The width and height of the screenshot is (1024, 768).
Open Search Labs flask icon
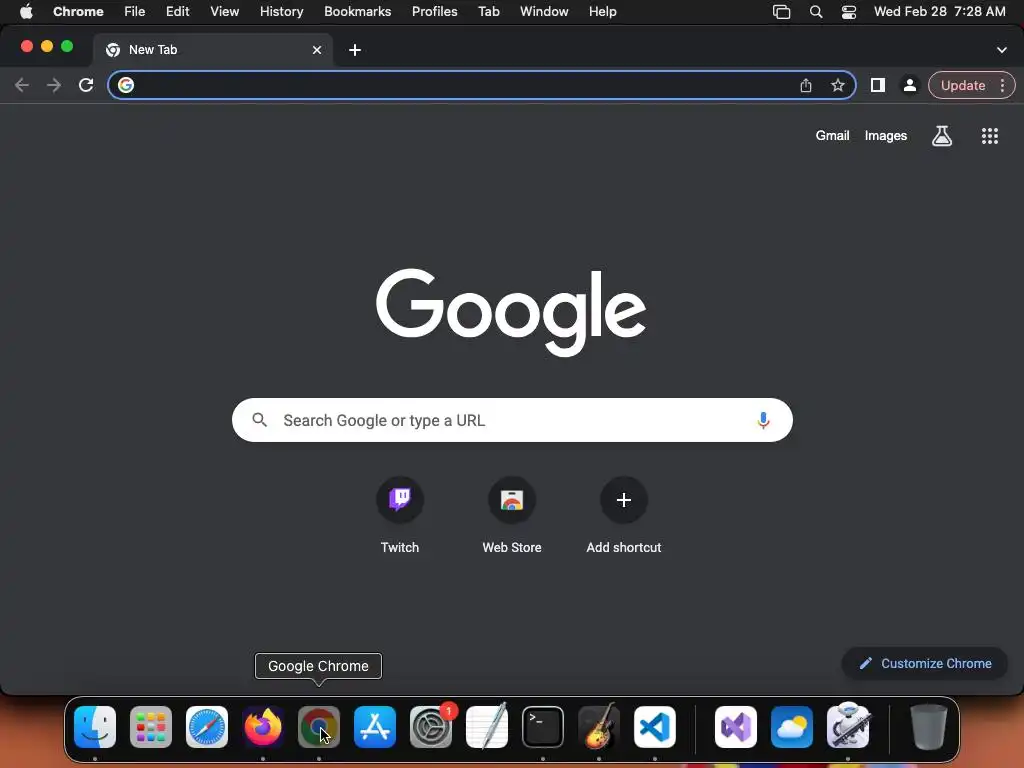(942, 136)
